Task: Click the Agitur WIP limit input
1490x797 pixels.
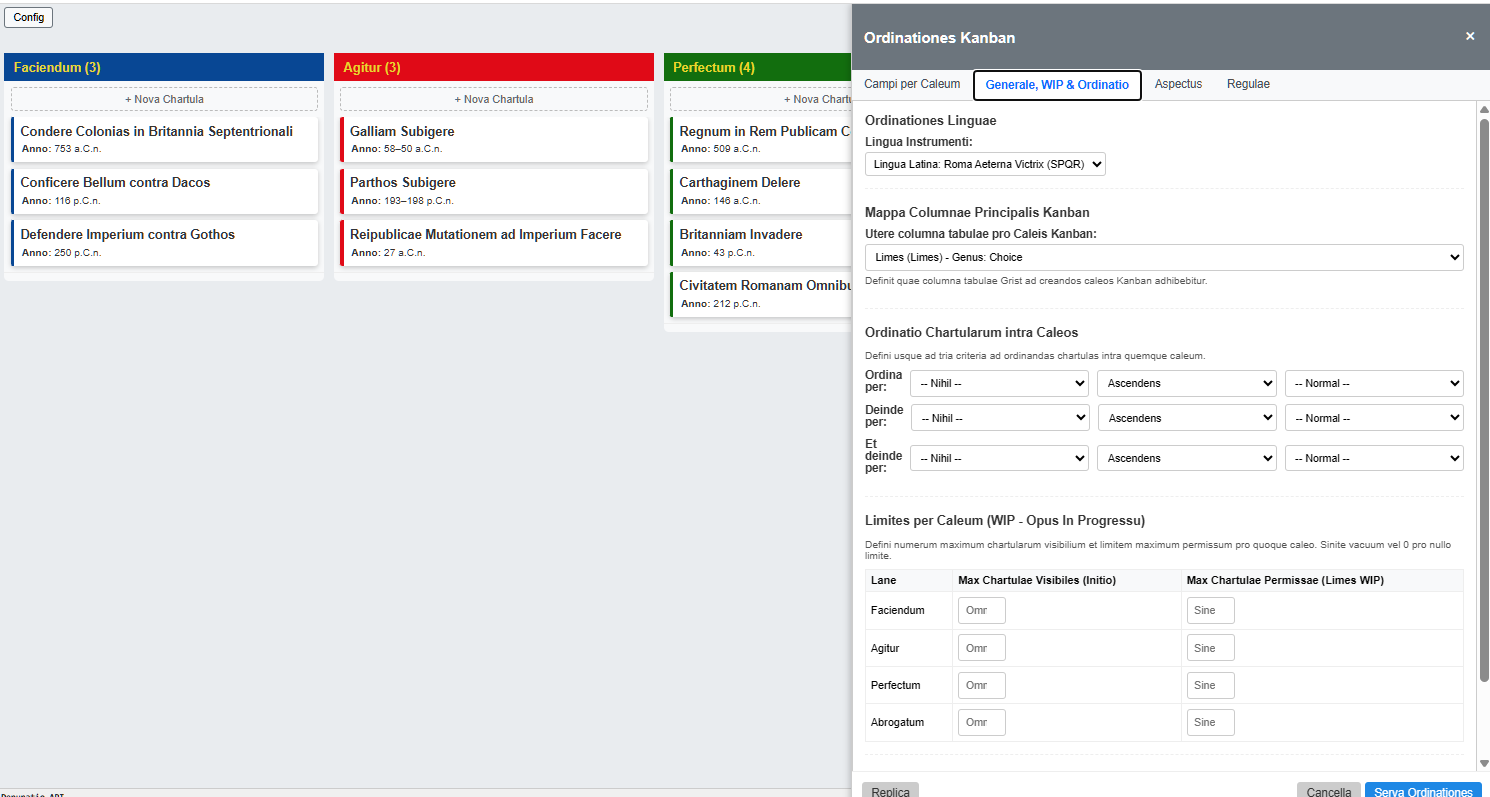Action: 1210,648
